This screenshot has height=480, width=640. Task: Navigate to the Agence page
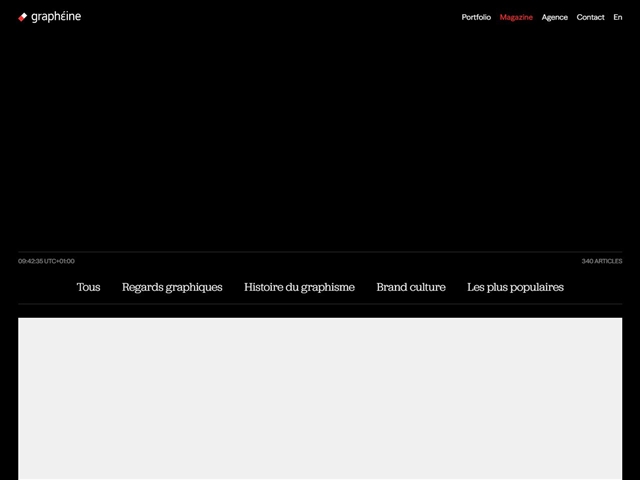click(555, 17)
